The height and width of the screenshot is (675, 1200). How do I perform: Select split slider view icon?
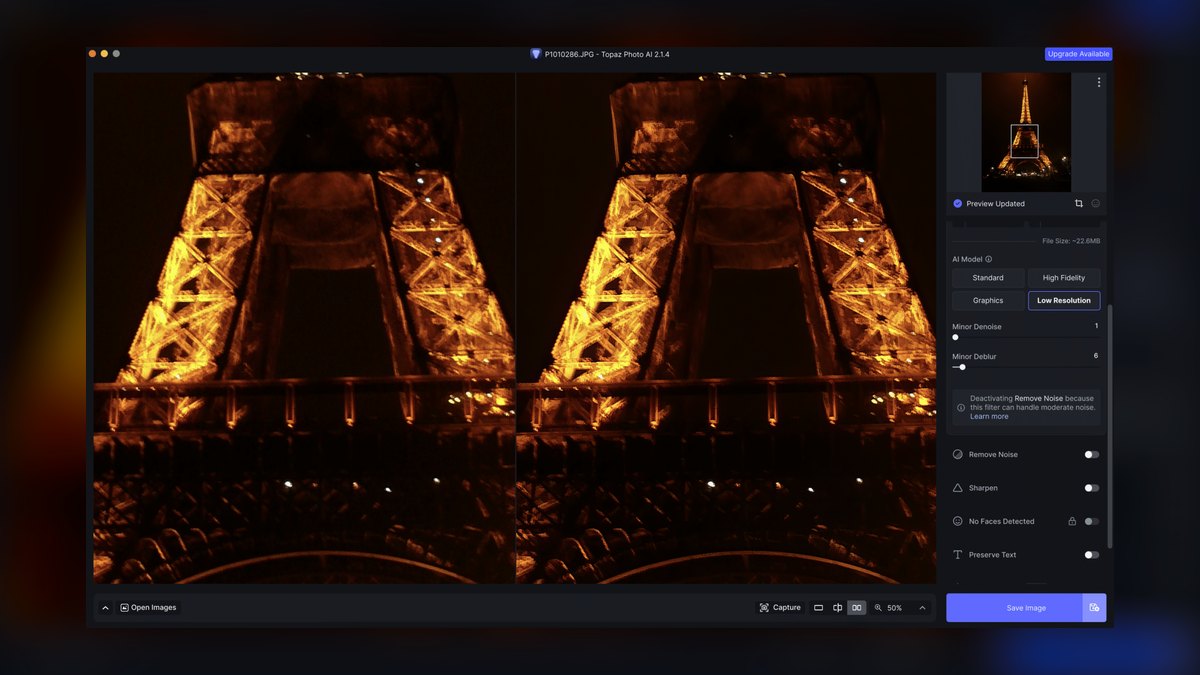tap(838, 608)
